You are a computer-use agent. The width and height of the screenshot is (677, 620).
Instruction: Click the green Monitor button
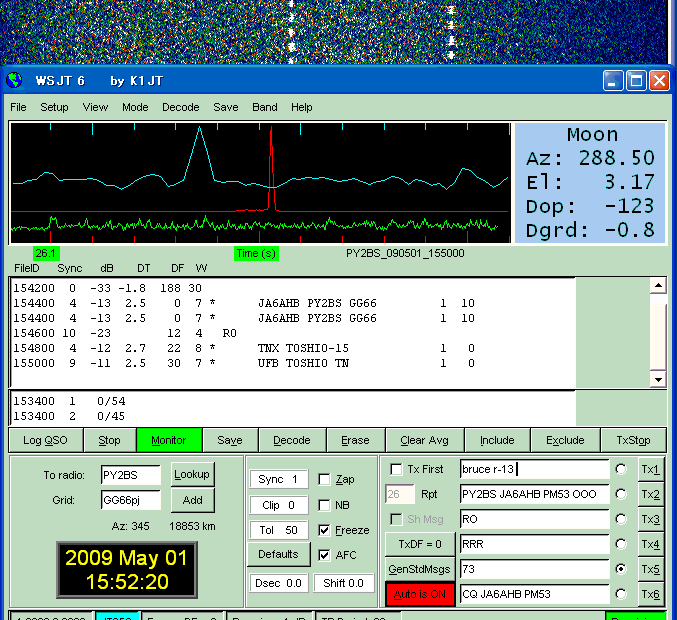click(x=168, y=440)
